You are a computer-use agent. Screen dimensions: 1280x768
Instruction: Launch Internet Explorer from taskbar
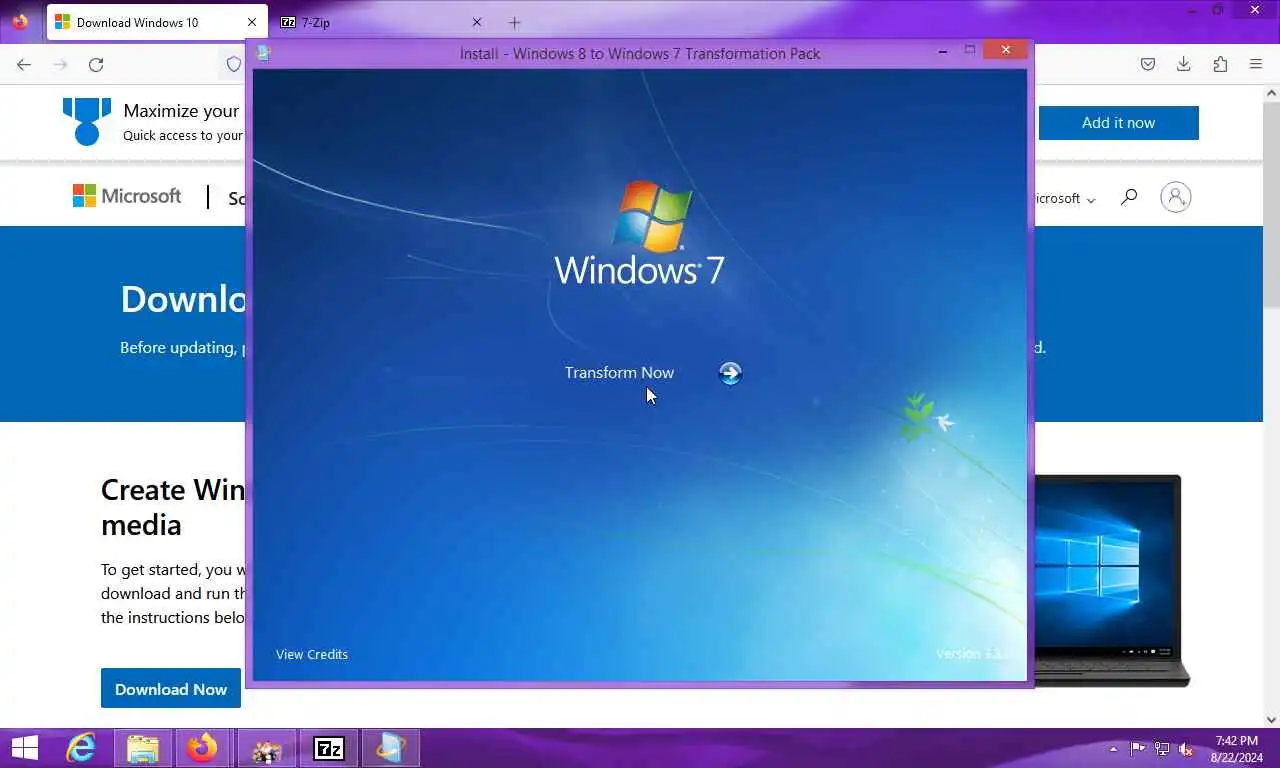click(x=80, y=748)
